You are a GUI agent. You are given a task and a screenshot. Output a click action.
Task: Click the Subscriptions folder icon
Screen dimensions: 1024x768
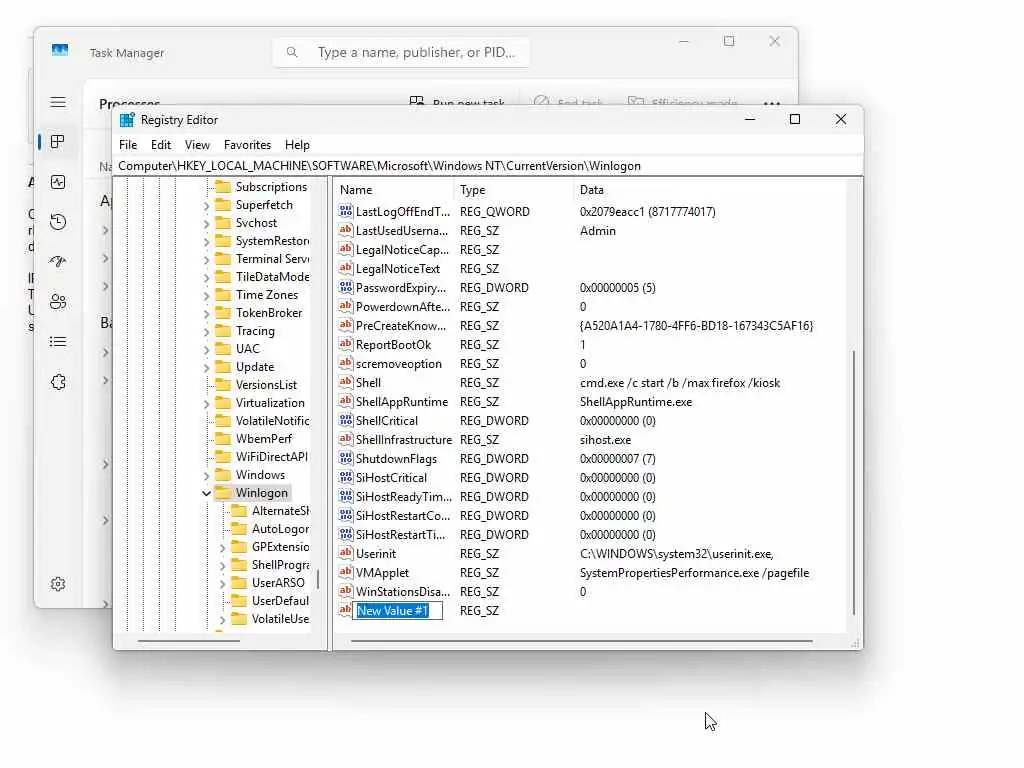tap(223, 187)
